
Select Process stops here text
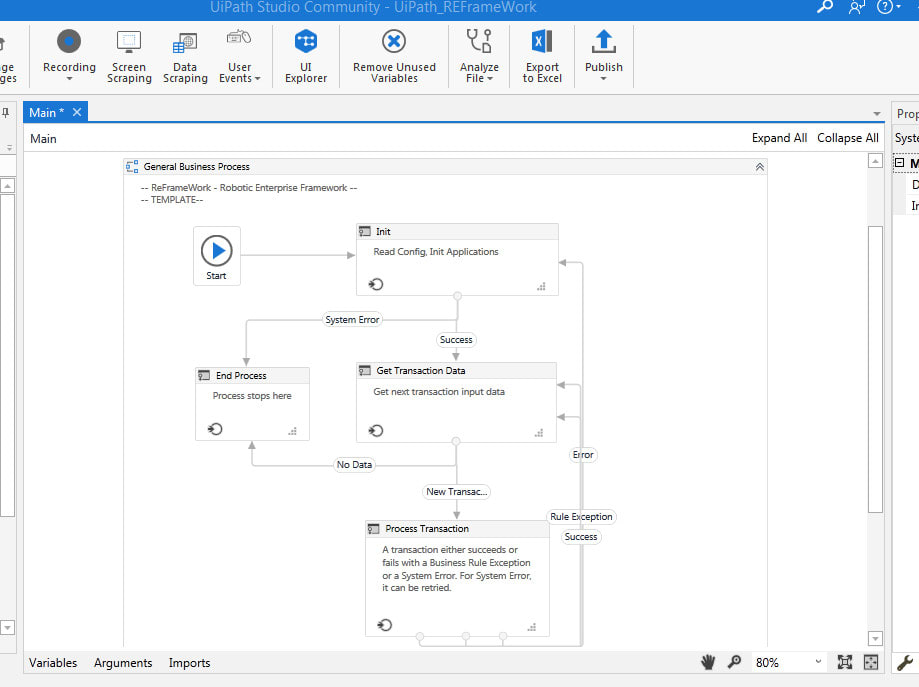click(x=252, y=396)
